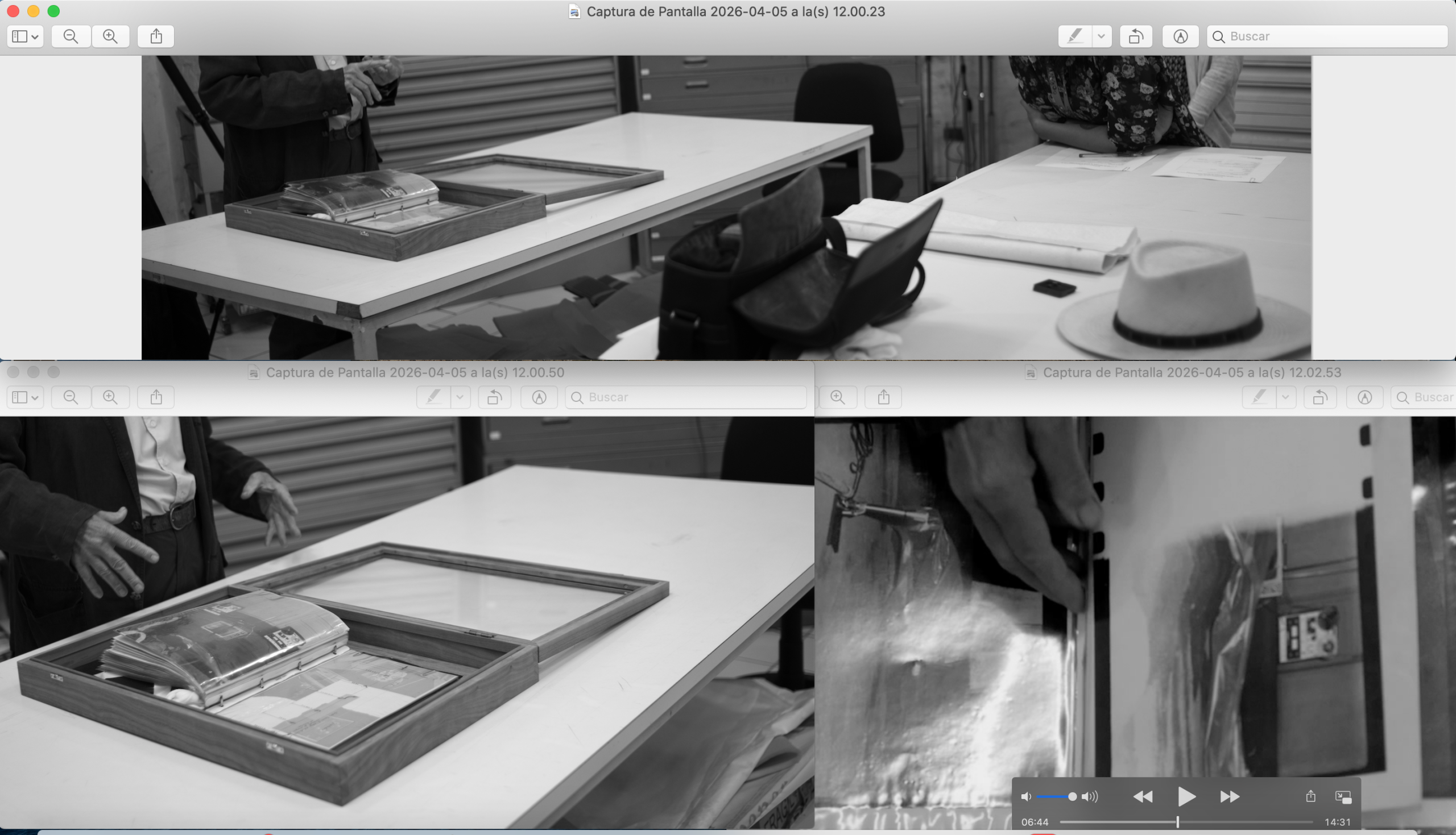Fast forward the video playback
1456x835 pixels.
[x=1230, y=796]
